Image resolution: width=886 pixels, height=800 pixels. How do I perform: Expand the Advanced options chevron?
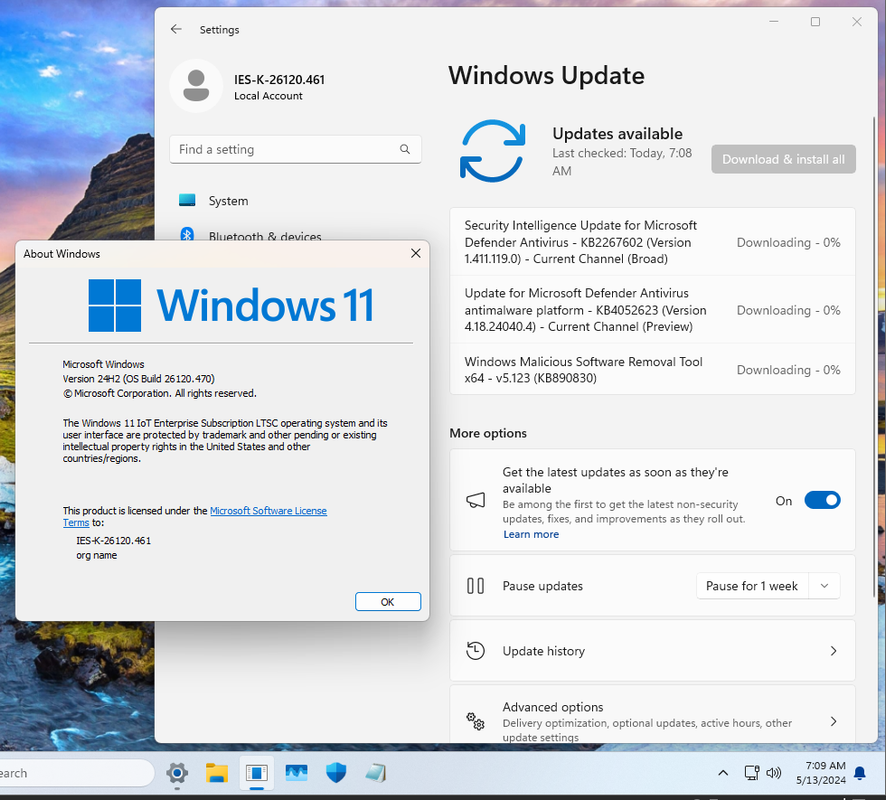click(833, 721)
